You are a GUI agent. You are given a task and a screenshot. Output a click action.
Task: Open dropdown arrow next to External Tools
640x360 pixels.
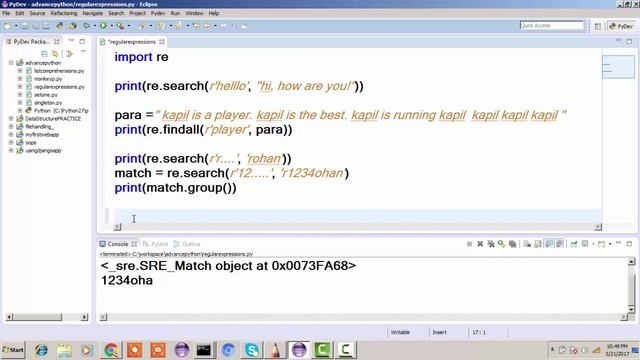click(x=128, y=26)
